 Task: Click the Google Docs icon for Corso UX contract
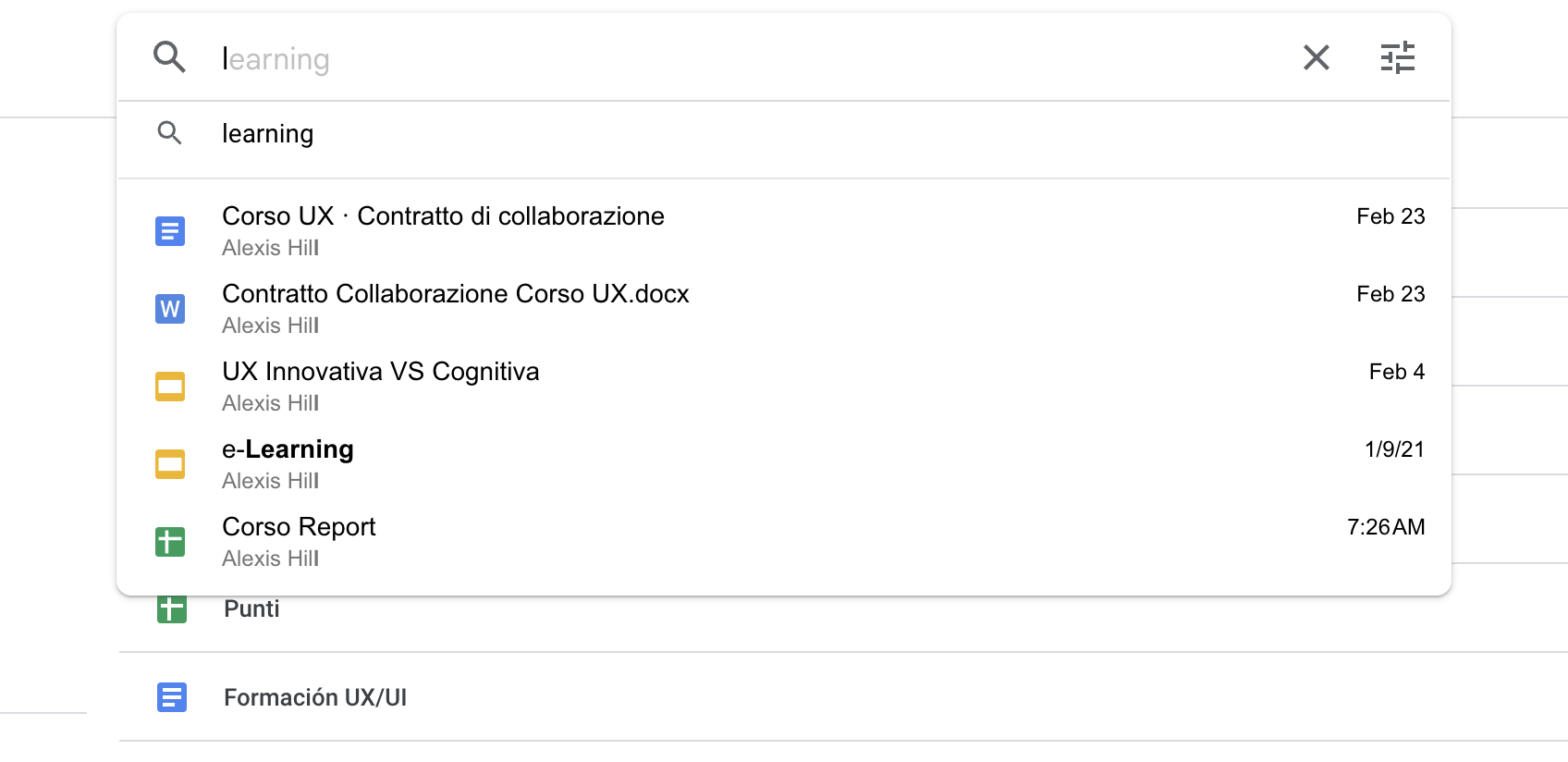click(170, 231)
